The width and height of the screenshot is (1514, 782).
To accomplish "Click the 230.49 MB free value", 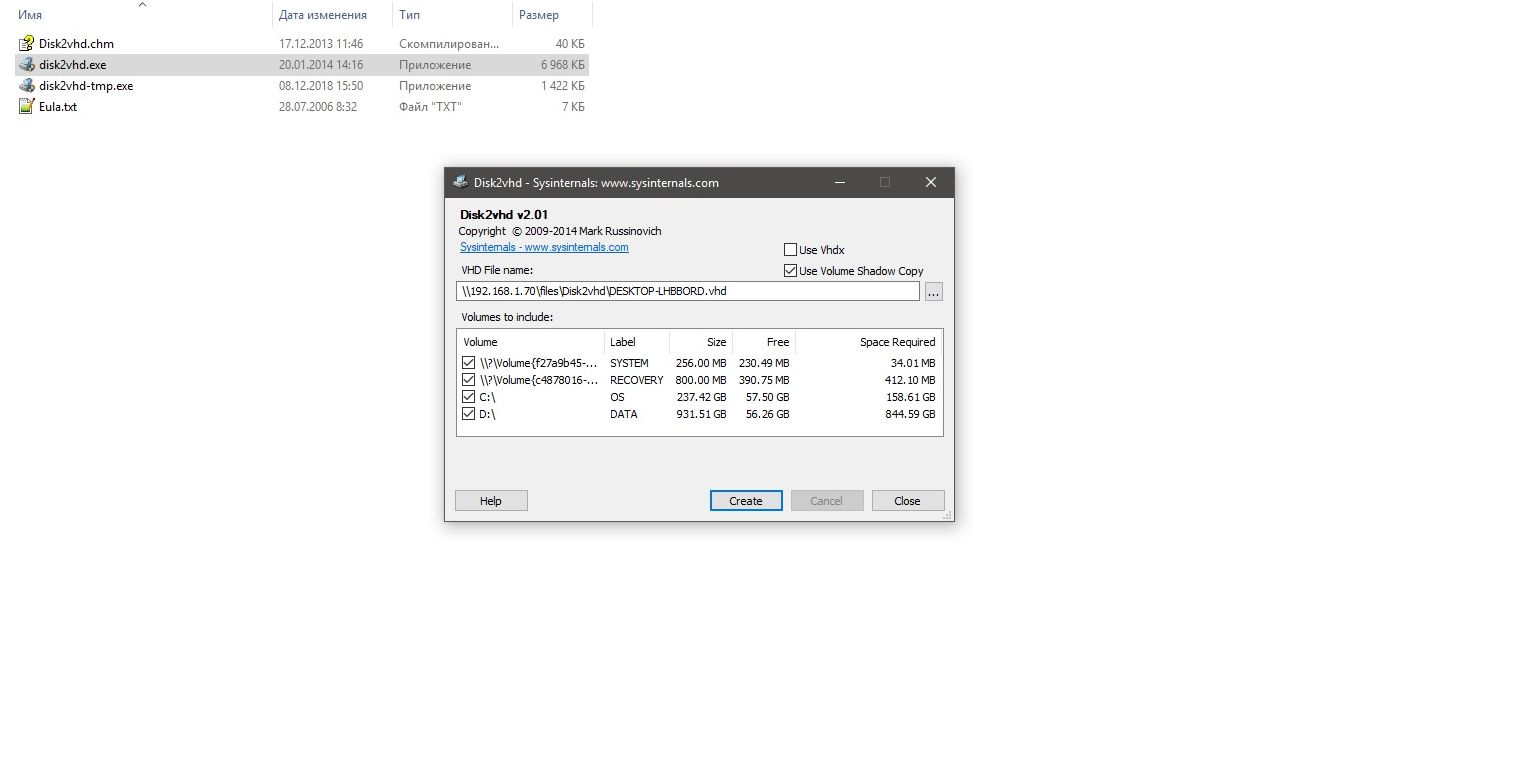I will coord(764,363).
